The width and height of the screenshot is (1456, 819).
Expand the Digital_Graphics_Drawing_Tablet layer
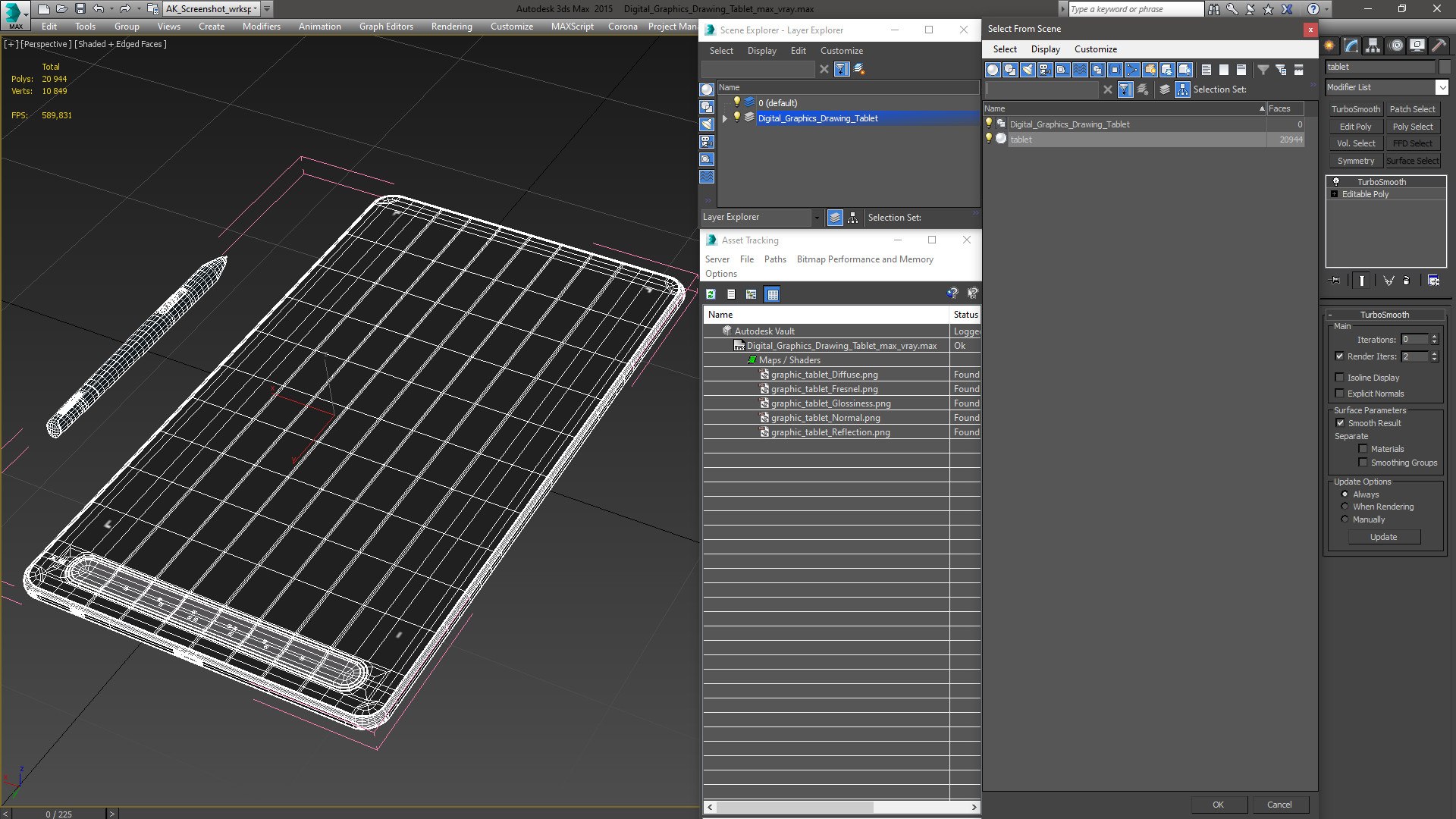pos(725,118)
